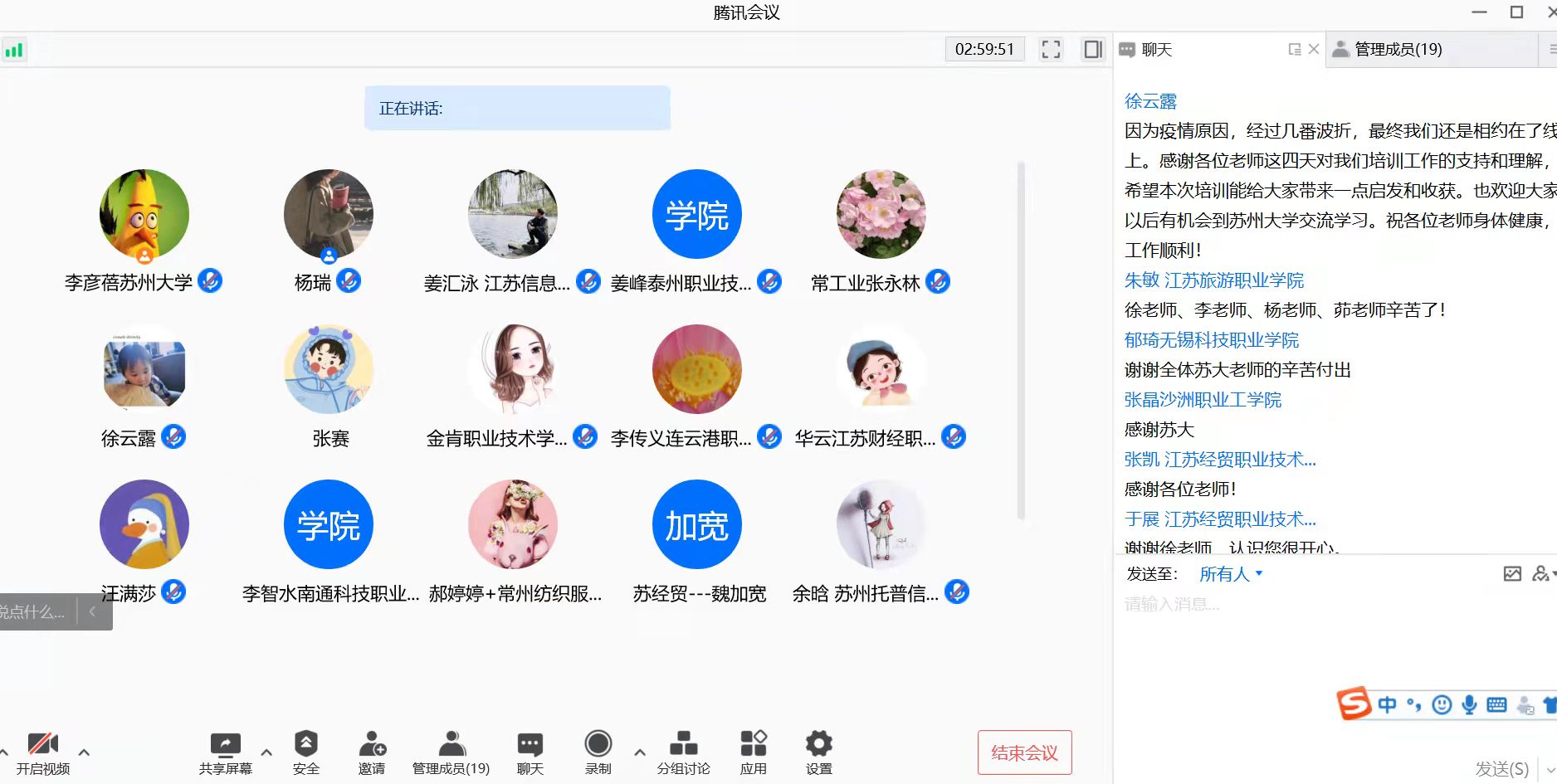Toggle the Sogou microphone voice input
This screenshot has width=1557, height=784.
[1469, 705]
